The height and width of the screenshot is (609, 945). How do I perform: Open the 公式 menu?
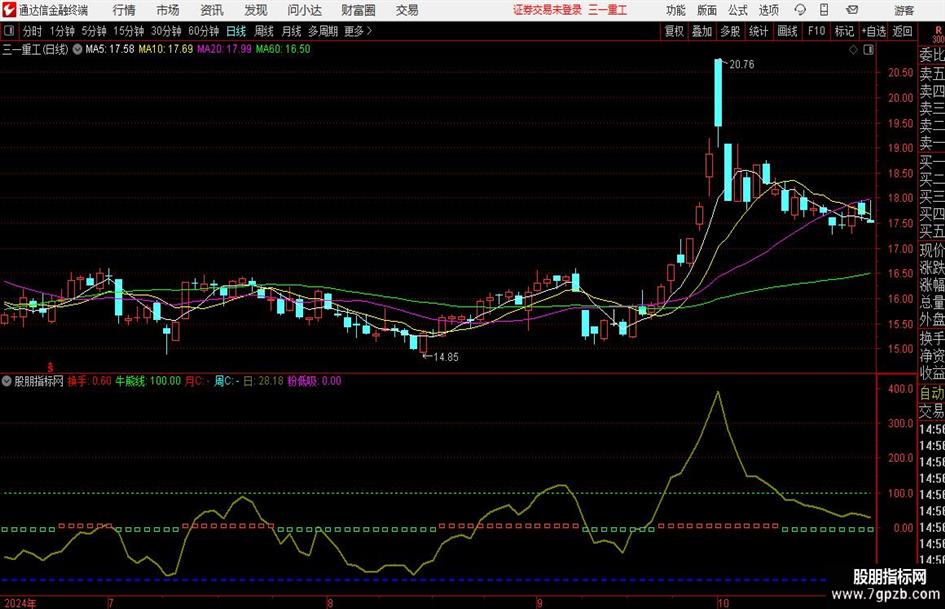pos(738,10)
